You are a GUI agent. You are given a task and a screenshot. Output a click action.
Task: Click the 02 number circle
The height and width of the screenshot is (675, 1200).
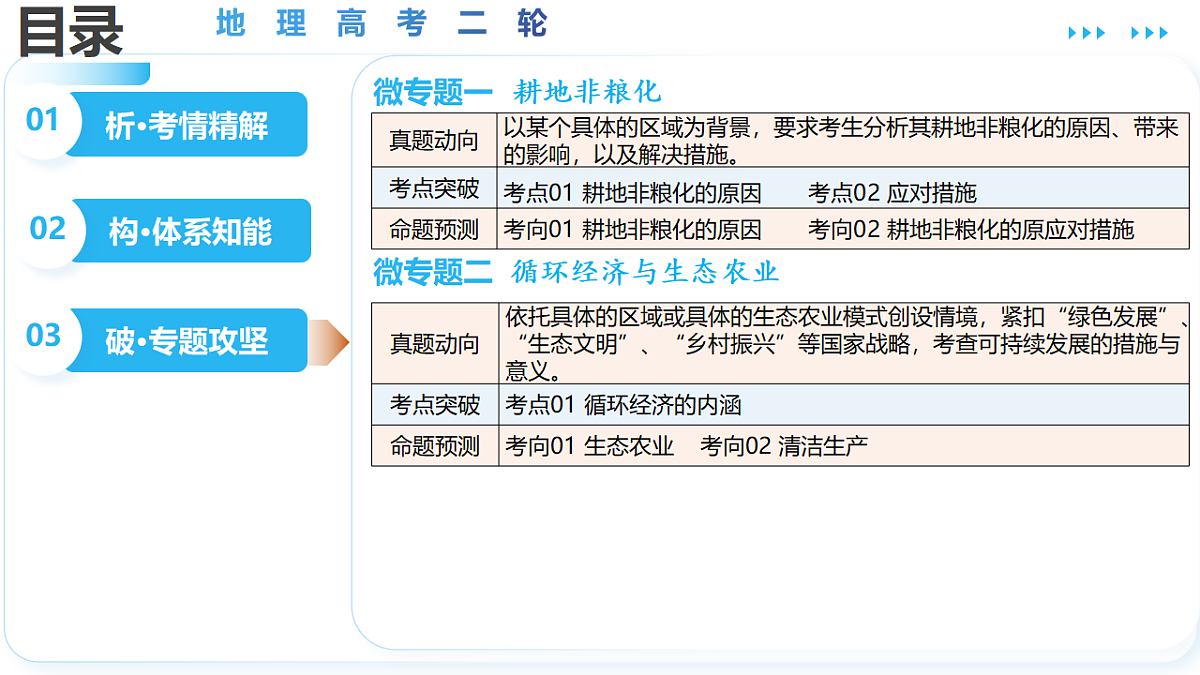tap(47, 228)
